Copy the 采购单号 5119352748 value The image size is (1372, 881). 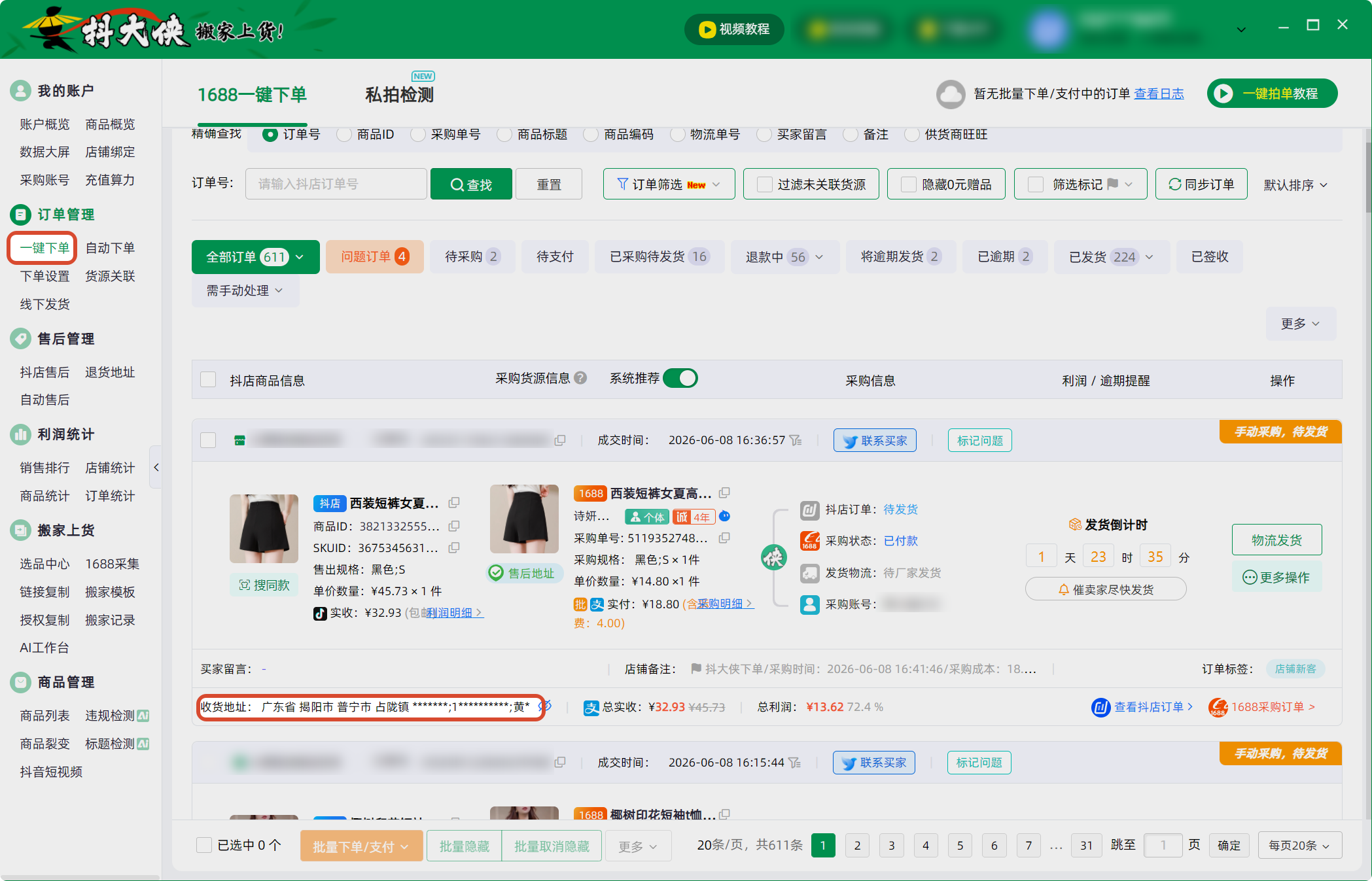[x=724, y=538]
